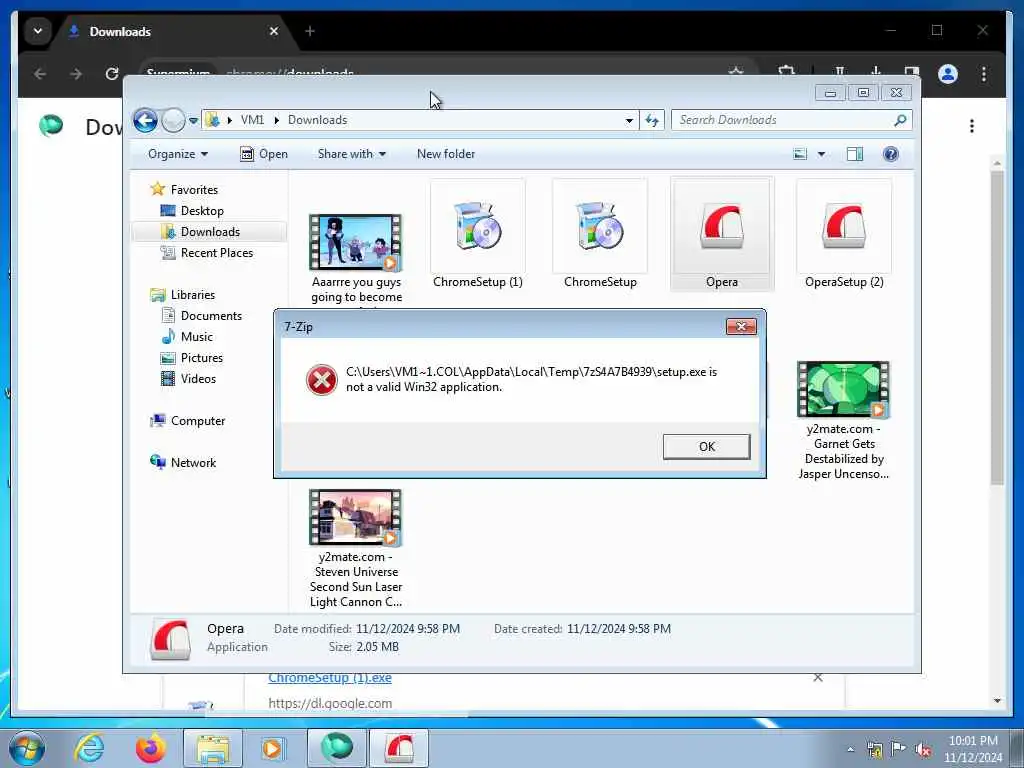Click OK in the 7-Zip error dialog
The height and width of the screenshot is (768, 1024).
coord(706,447)
